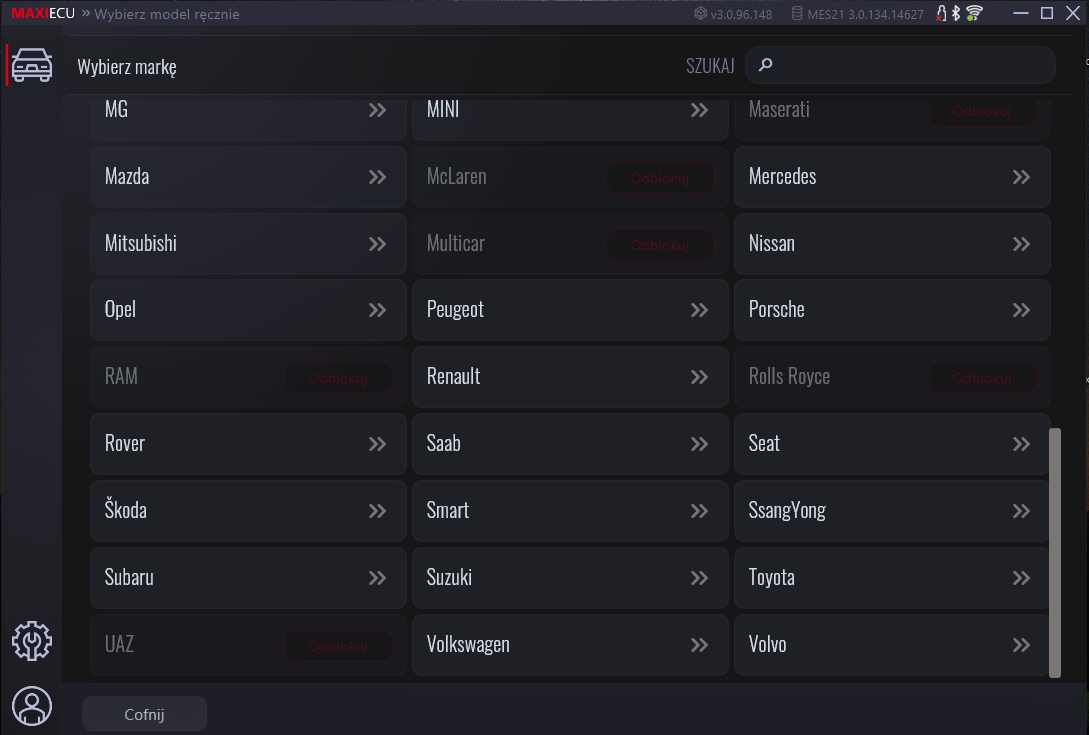
Task: Click Odblokuj button for McLaren
Action: click(660, 179)
